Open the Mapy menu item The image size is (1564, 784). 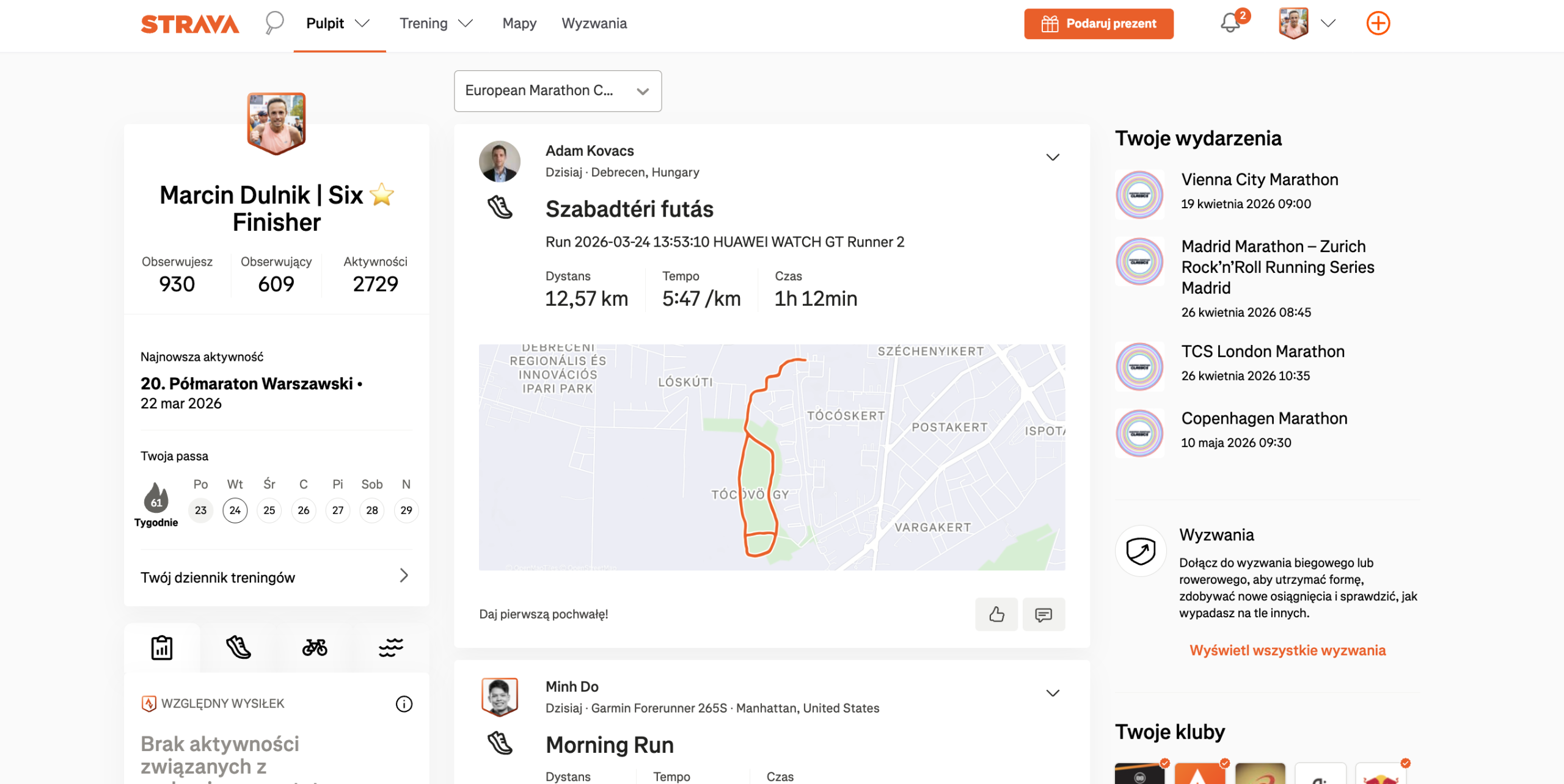point(519,23)
